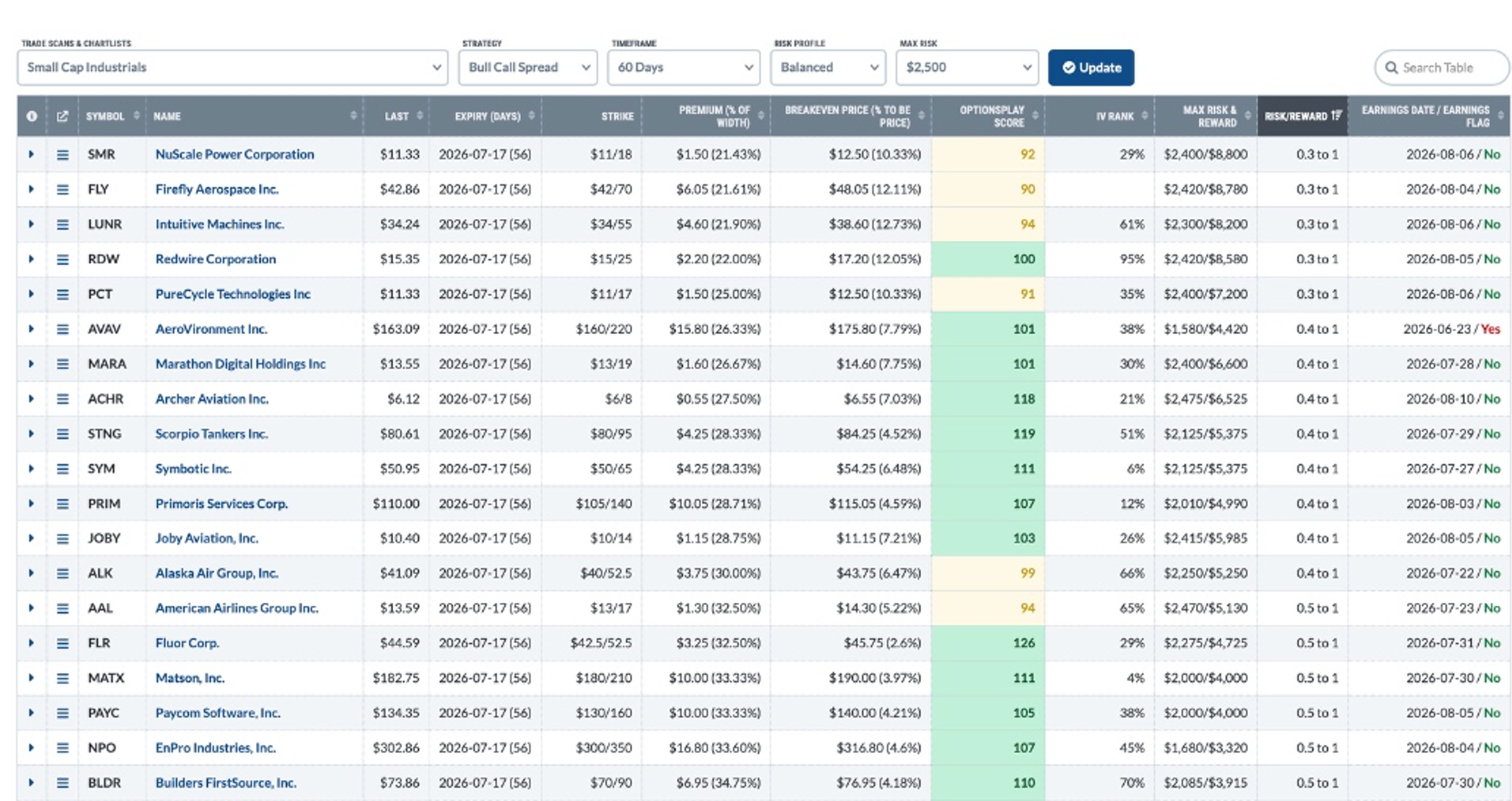Screen dimensions: 1512x801
Task: Open Builders FirstSource, Inc. link
Action: click(225, 783)
